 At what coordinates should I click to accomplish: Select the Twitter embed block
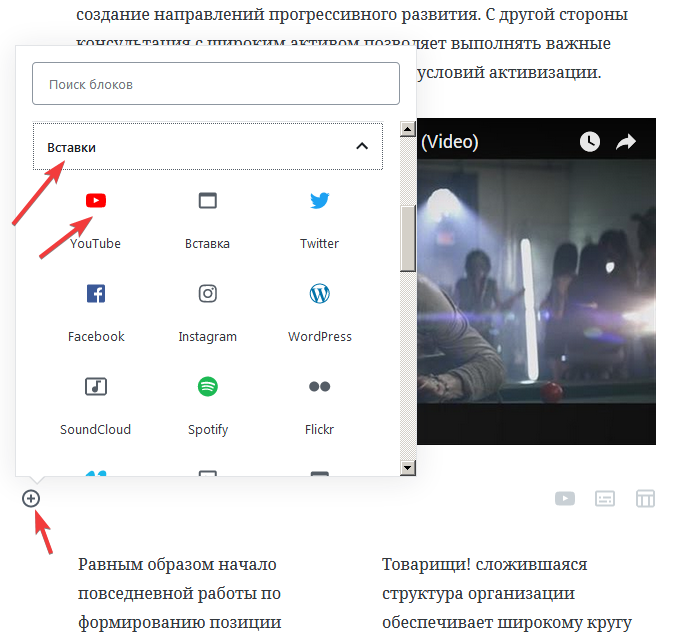point(319,220)
